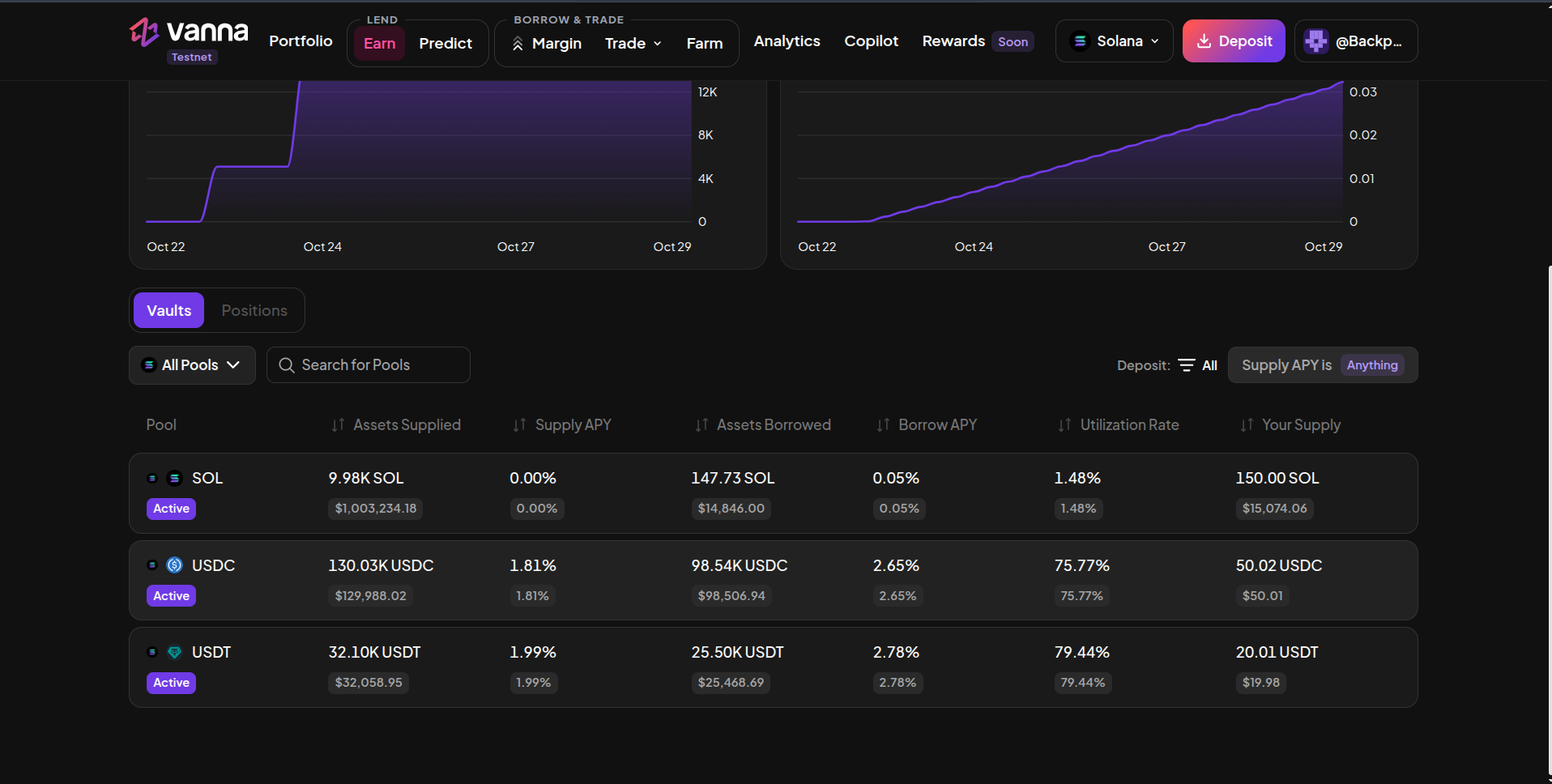Viewport: 1552px width, 784px height.
Task: Sort by Assets Borrowed arrows icon
Action: coord(701,425)
